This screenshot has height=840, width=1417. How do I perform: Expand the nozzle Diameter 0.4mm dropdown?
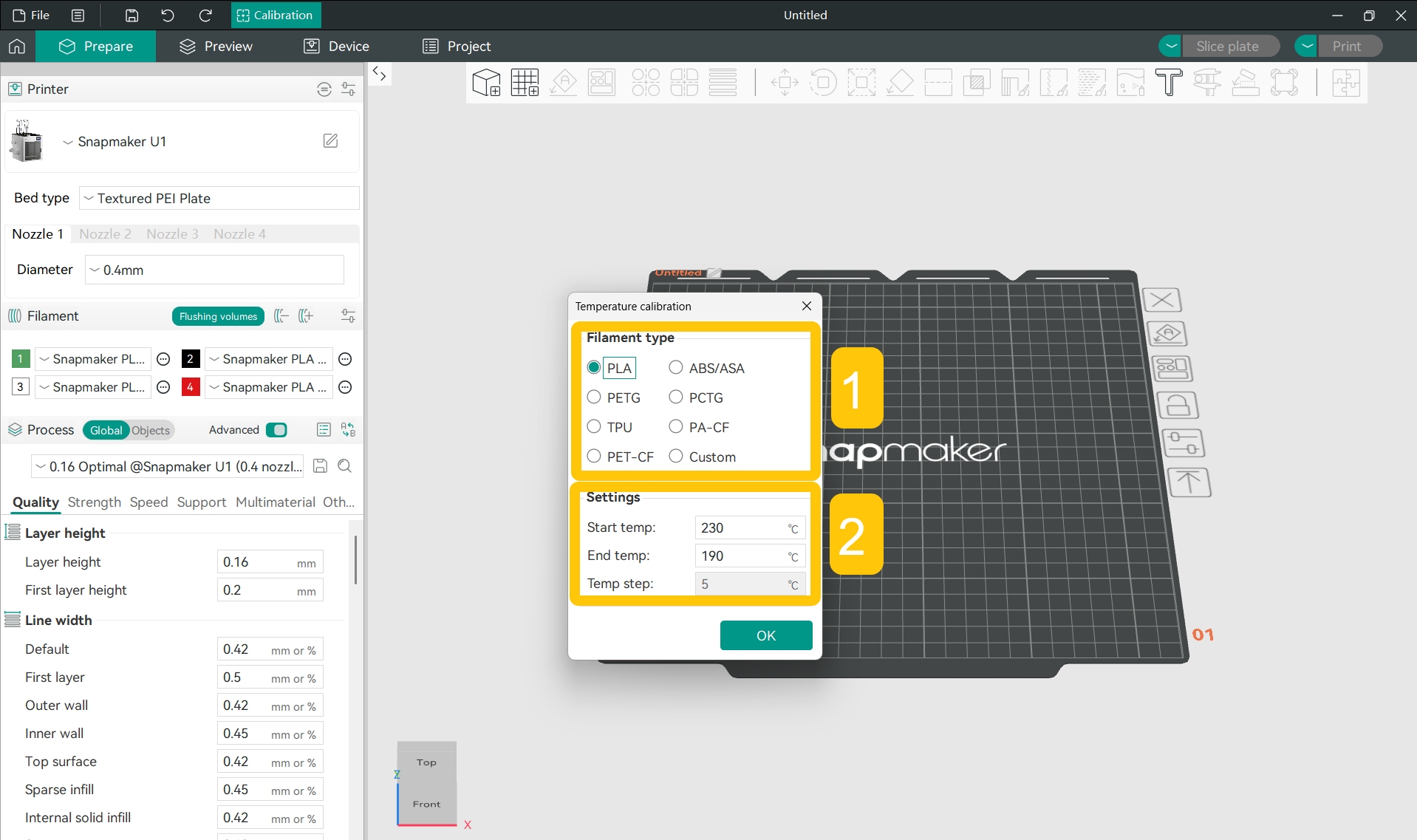[214, 270]
